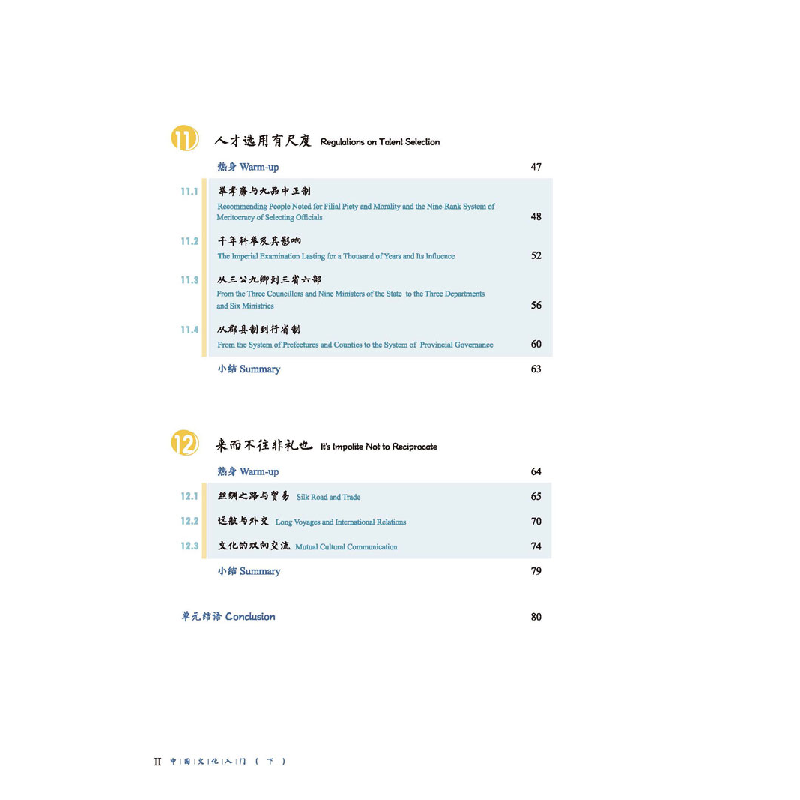Click page number 48
800x800 pixels.
pyautogui.click(x=536, y=216)
